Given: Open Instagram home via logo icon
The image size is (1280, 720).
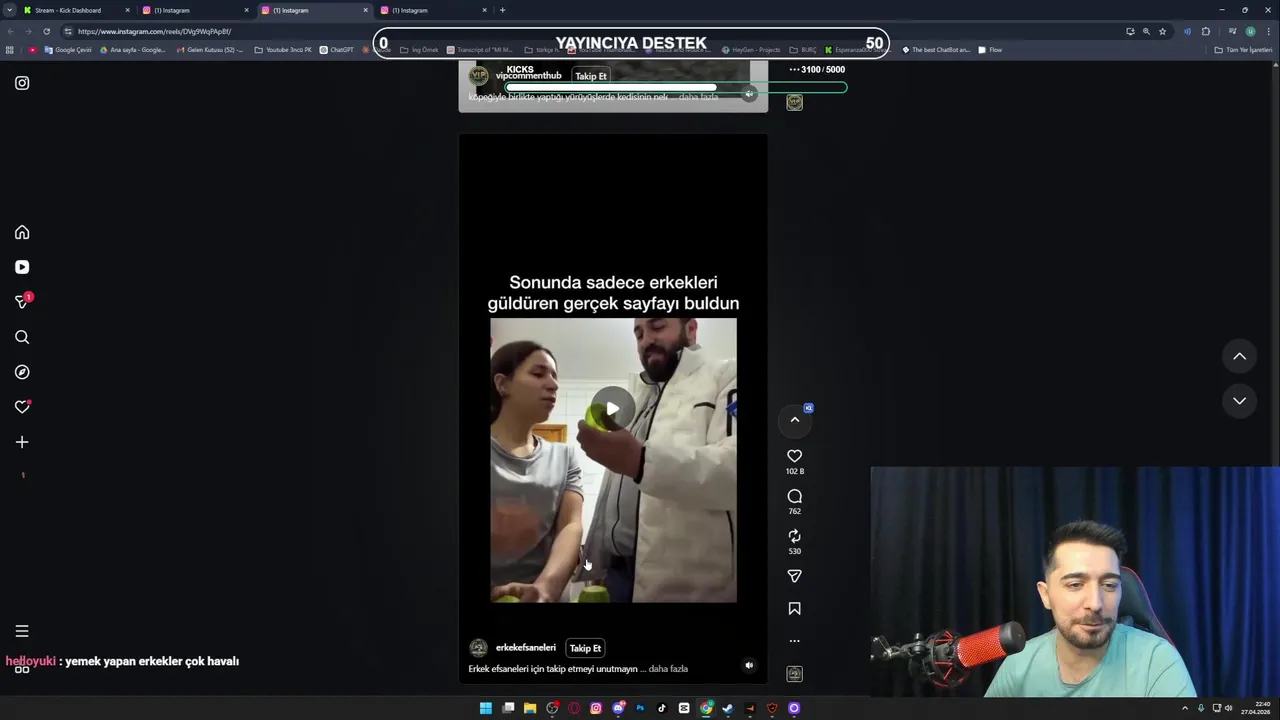Looking at the screenshot, I should tap(22, 83).
